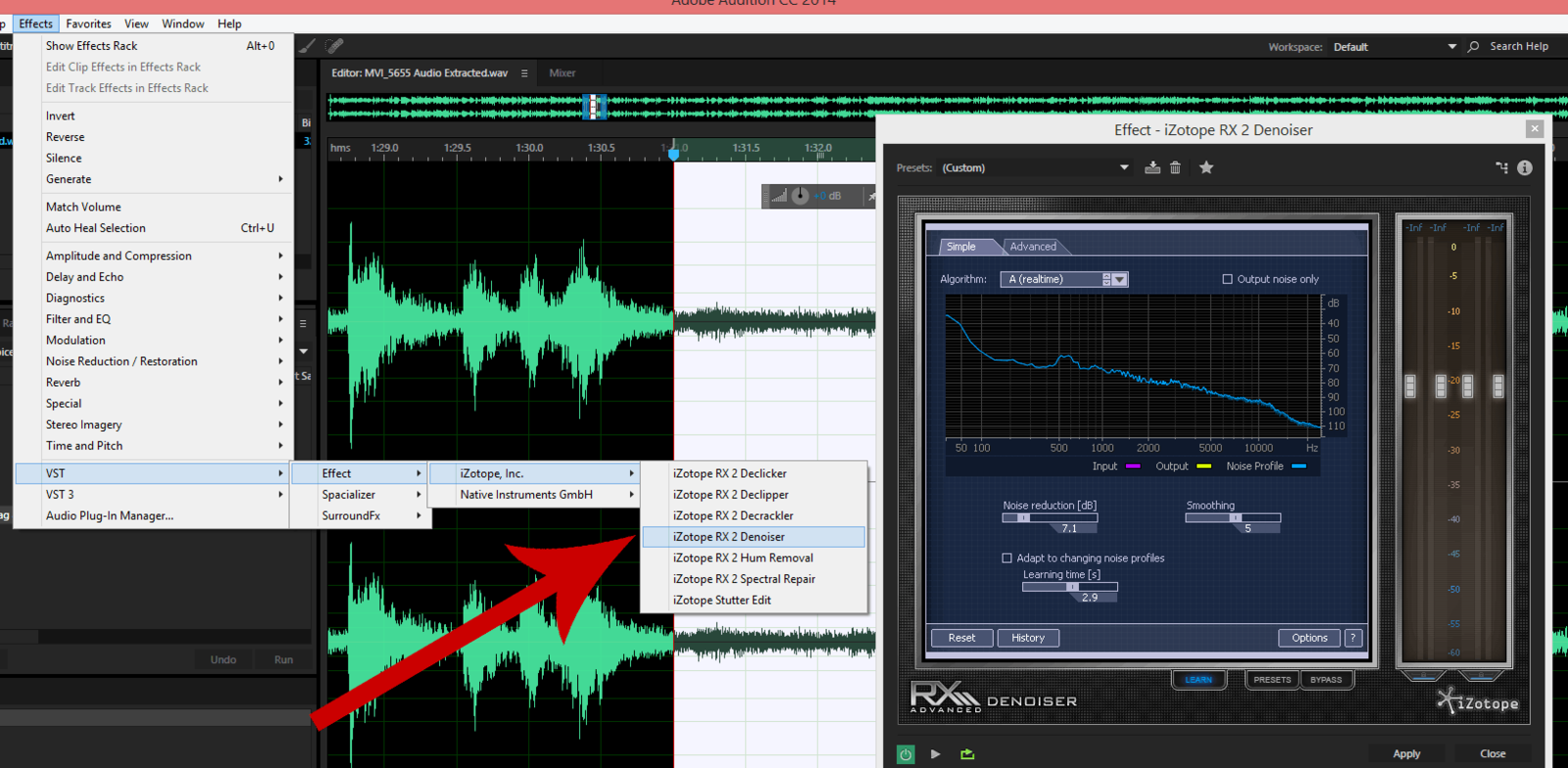Check Adapt to changing noise profiles
Viewport: 1568px width, 768px height.
pyautogui.click(x=1006, y=558)
